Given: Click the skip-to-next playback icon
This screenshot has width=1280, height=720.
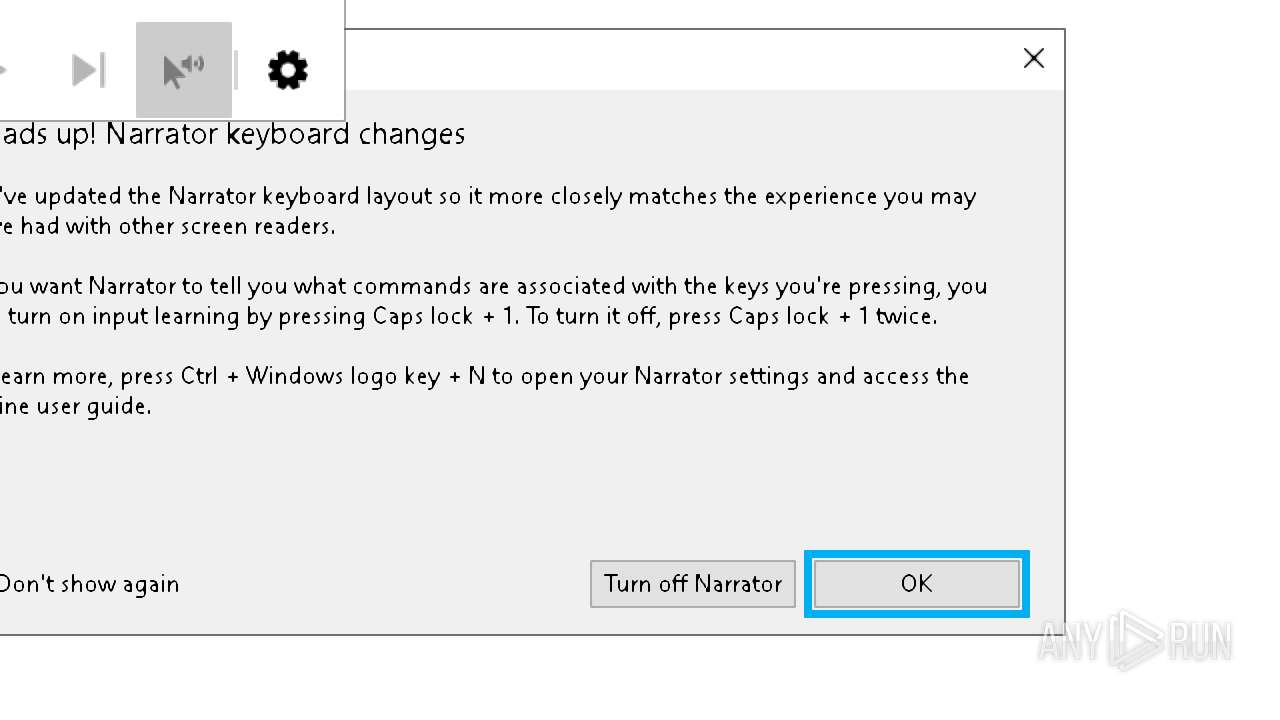Looking at the screenshot, I should click(x=88, y=70).
